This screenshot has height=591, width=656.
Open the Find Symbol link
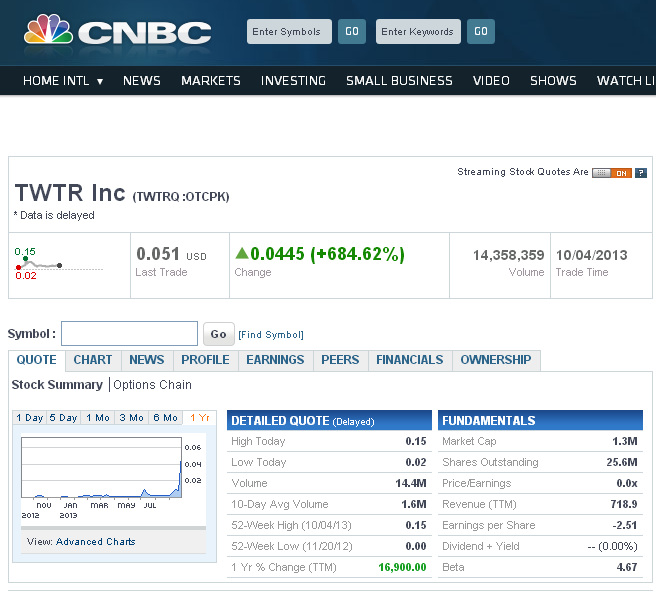point(271,335)
